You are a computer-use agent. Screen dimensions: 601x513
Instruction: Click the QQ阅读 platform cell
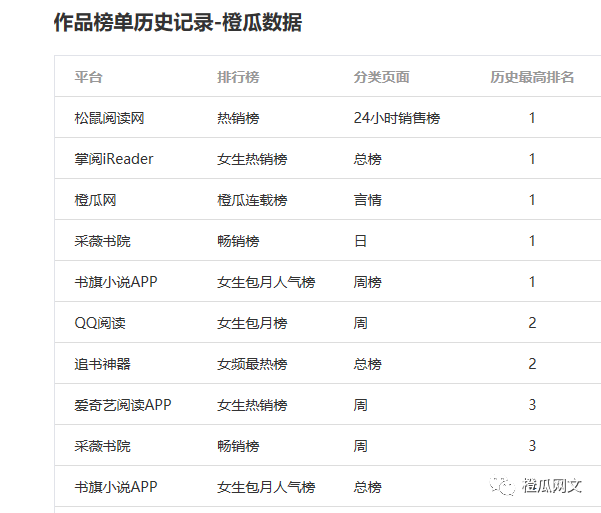[x=100, y=323]
